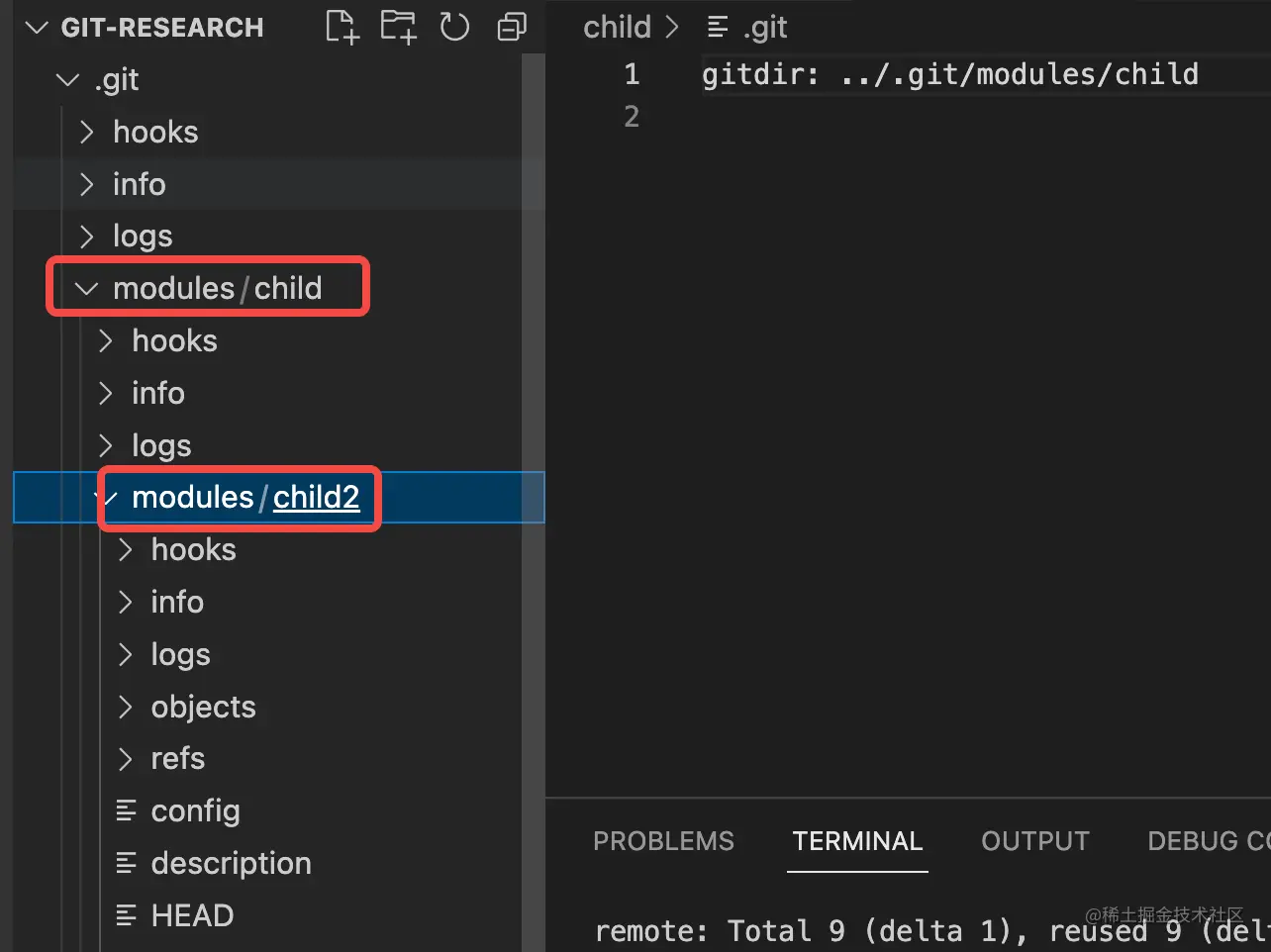Switch to the PROBLEMS tab
The image size is (1271, 952).
pyautogui.click(x=663, y=840)
